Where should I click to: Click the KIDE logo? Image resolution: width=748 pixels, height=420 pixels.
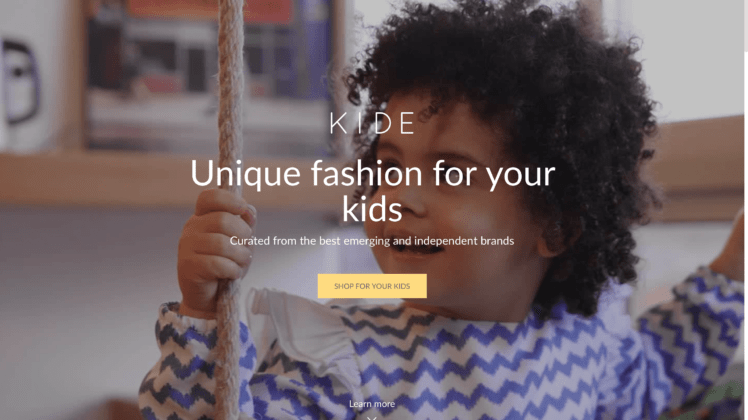tap(372, 123)
